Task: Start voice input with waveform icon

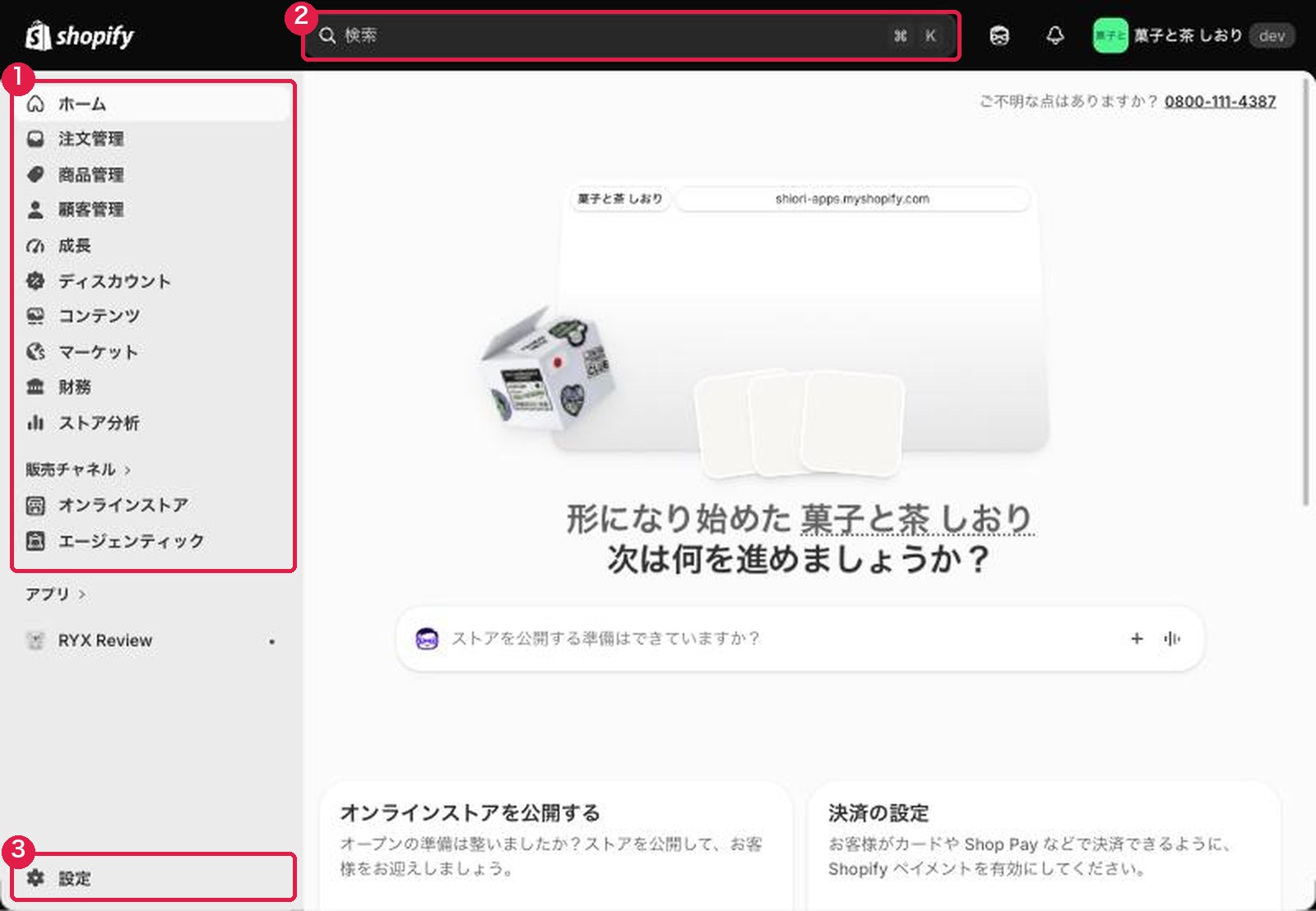Action: tap(1172, 638)
